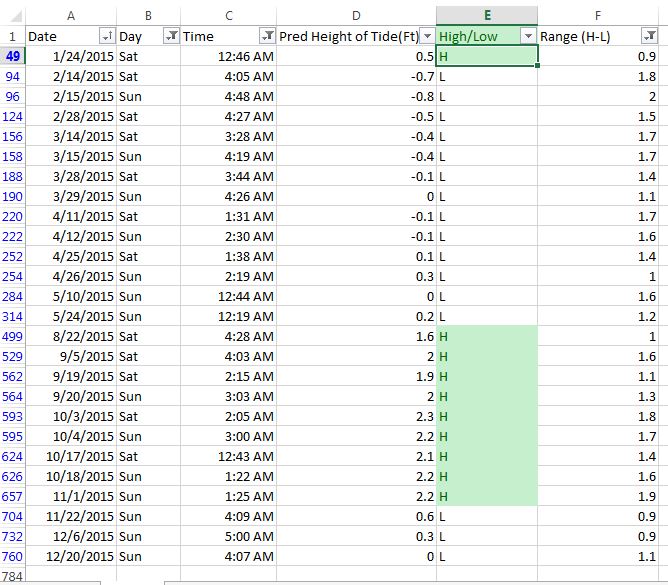Click the 12/20/2015 date cell

point(70,556)
